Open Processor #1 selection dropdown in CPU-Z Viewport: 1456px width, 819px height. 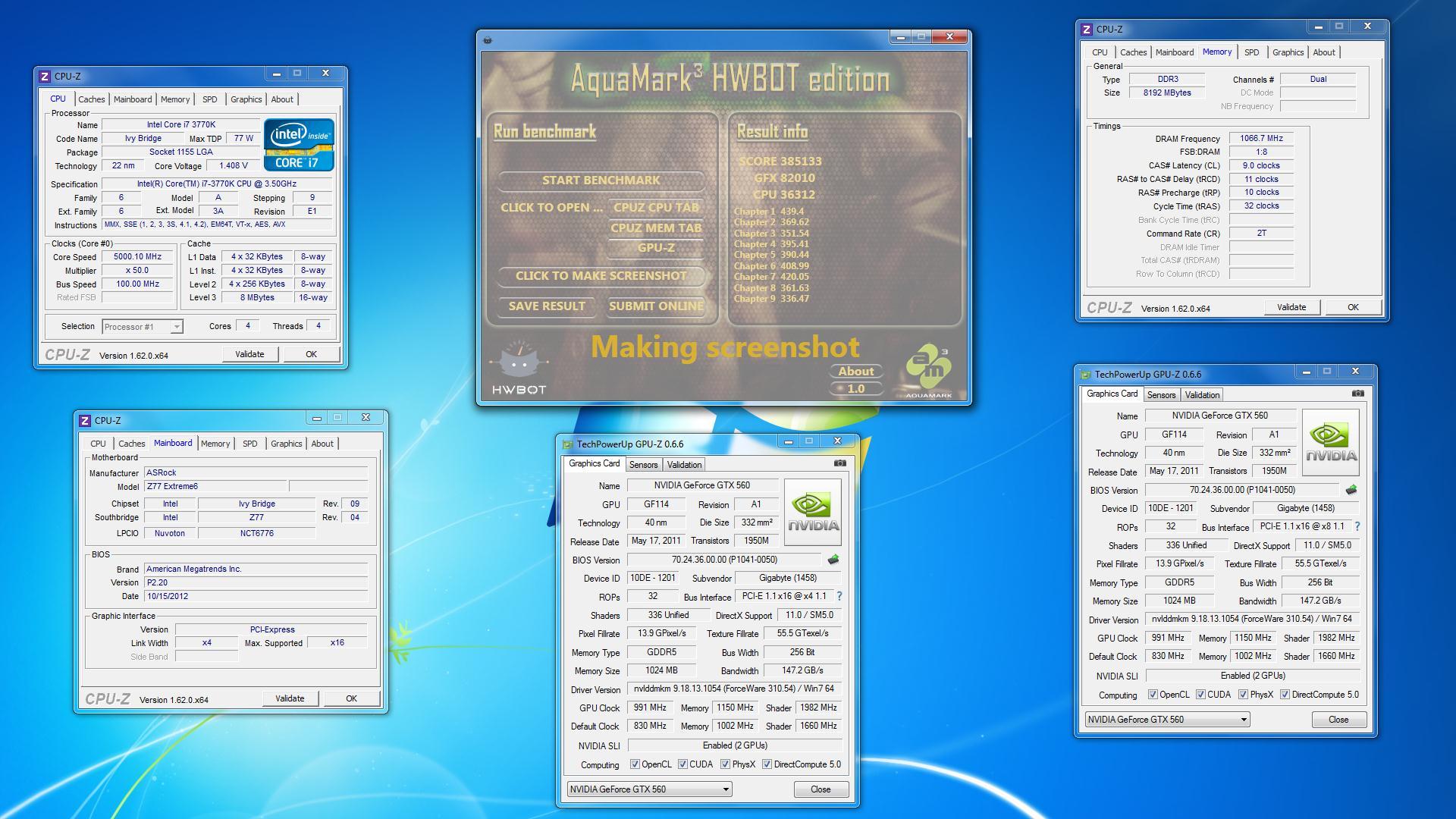pyautogui.click(x=143, y=327)
